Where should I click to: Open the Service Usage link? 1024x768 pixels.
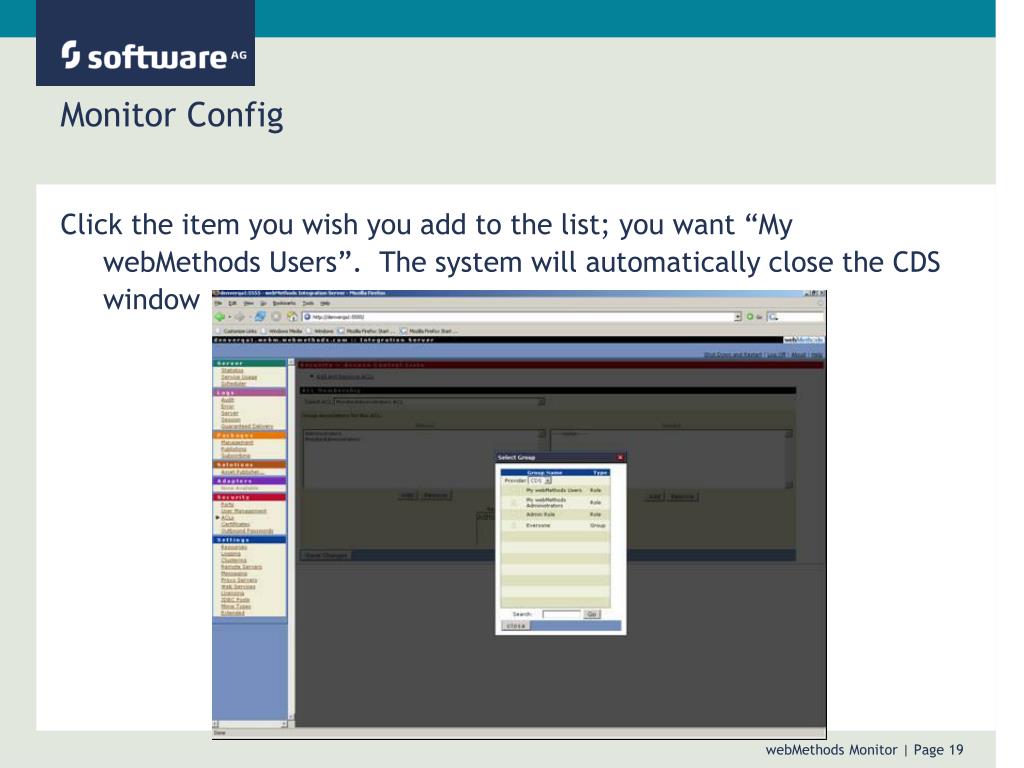(239, 377)
